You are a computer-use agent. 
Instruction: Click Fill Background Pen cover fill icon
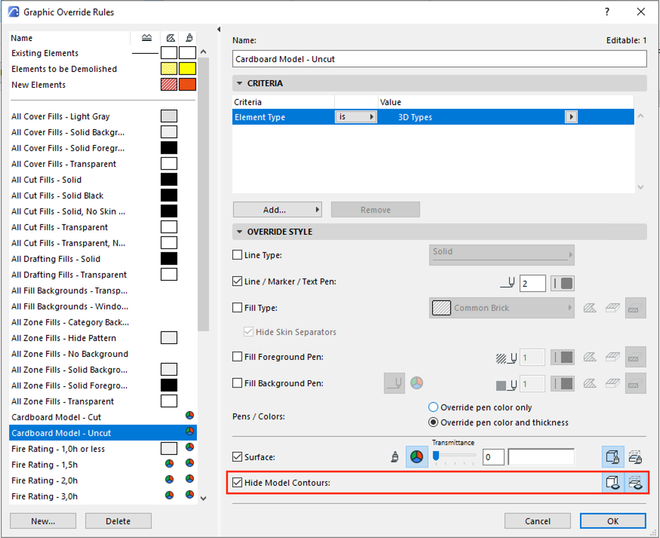coord(612,384)
